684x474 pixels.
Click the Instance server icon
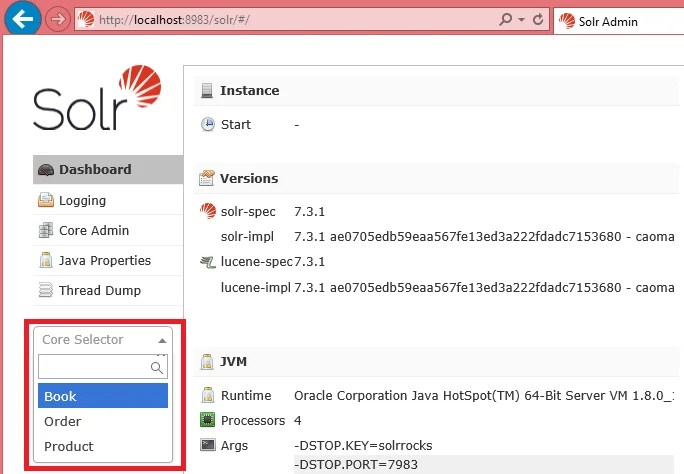[207, 90]
